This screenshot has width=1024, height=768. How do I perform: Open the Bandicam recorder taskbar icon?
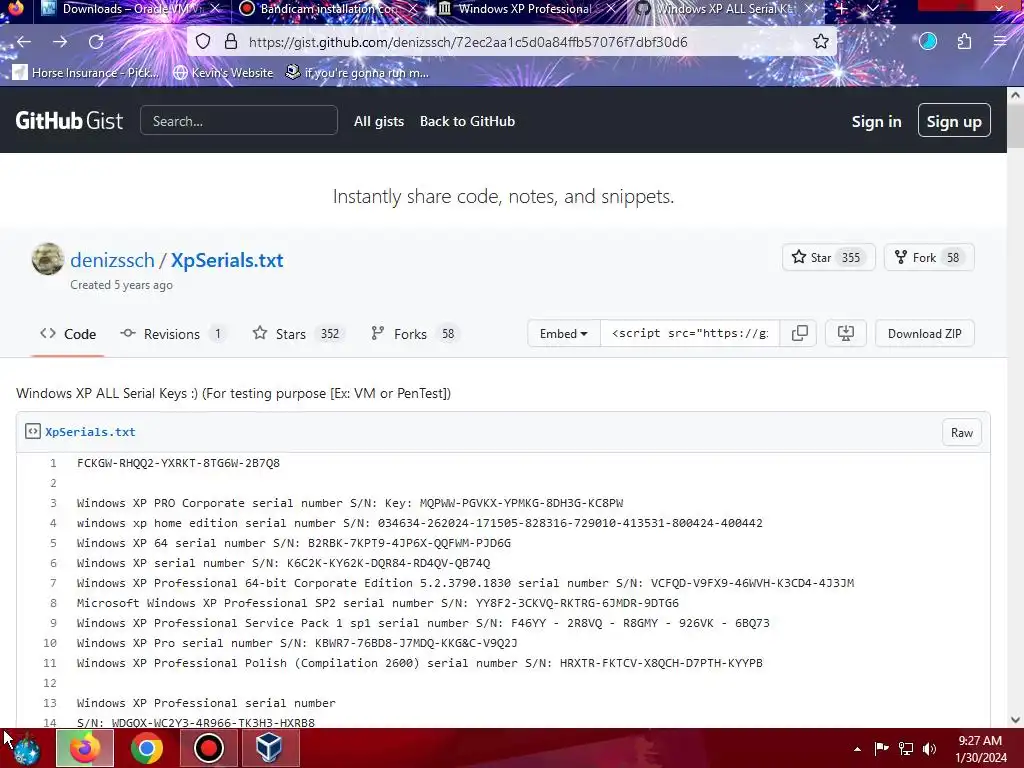[208, 748]
